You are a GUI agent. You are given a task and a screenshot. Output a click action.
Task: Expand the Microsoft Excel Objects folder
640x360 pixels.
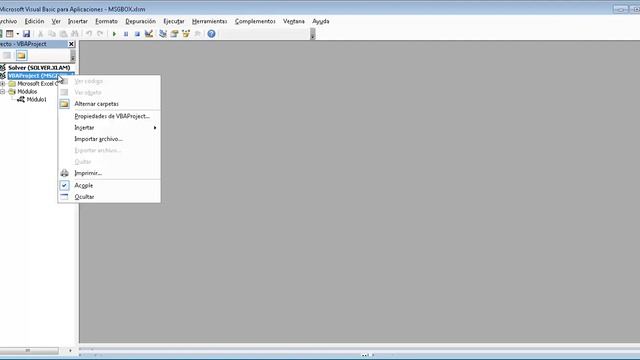(x=3, y=84)
